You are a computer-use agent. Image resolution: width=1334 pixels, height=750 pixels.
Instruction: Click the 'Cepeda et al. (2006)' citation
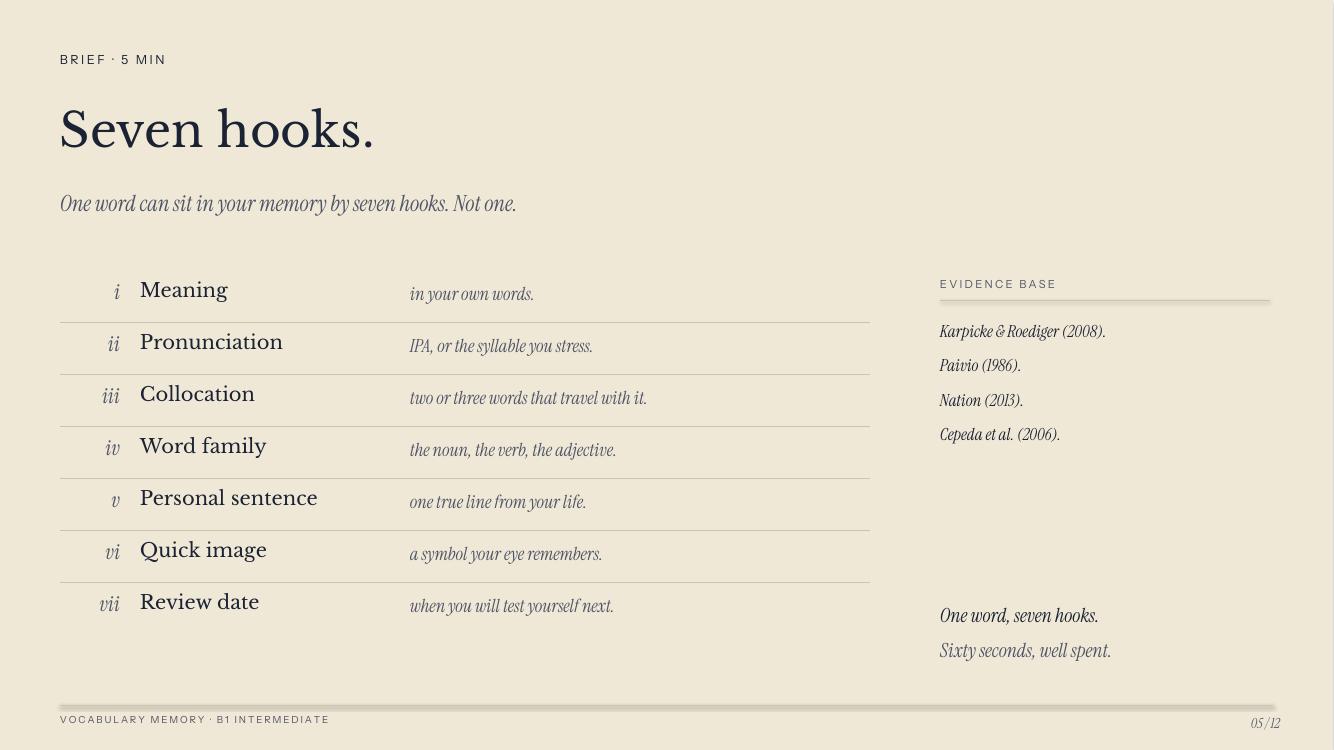click(x=1000, y=435)
